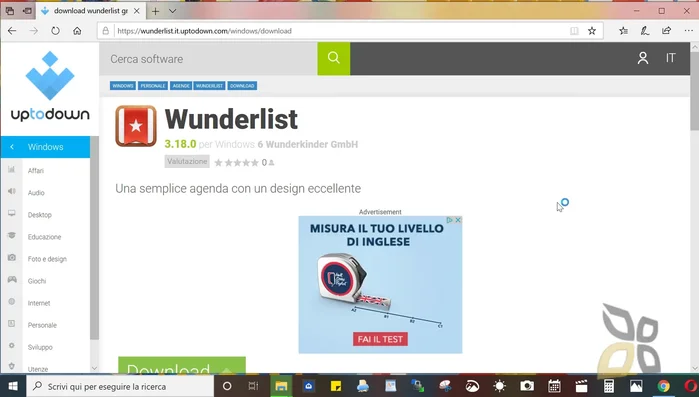Click the PERSONALE breadcrumb tag

click(x=152, y=86)
